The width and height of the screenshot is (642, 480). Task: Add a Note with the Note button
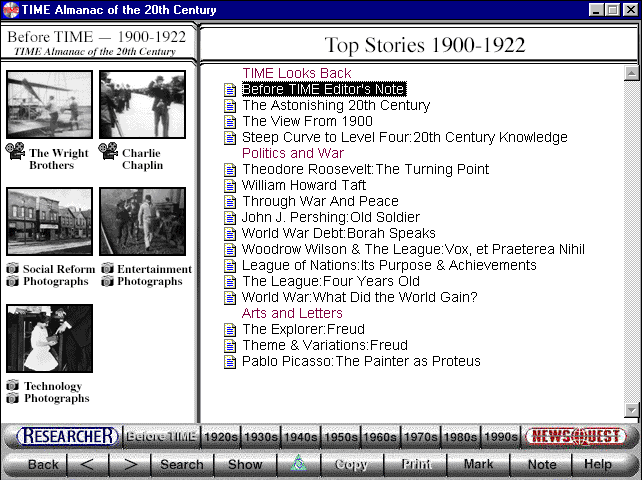point(542,464)
